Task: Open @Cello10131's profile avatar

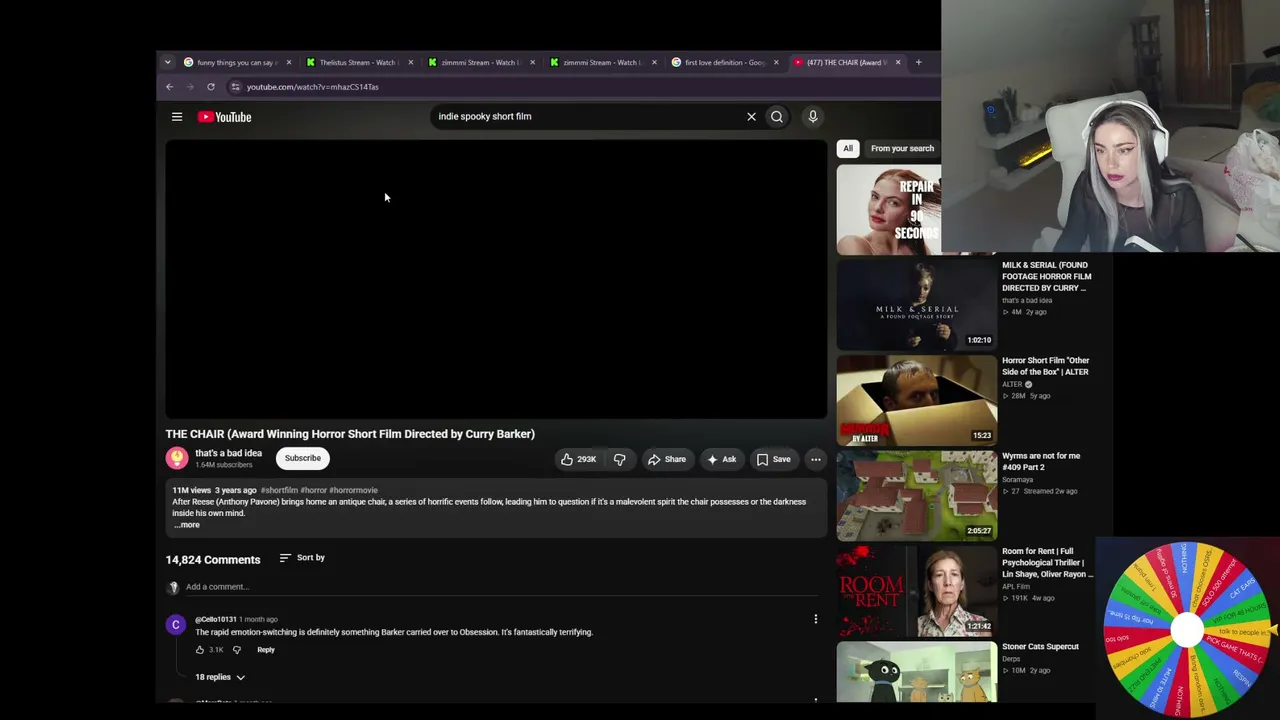Action: 176,626
